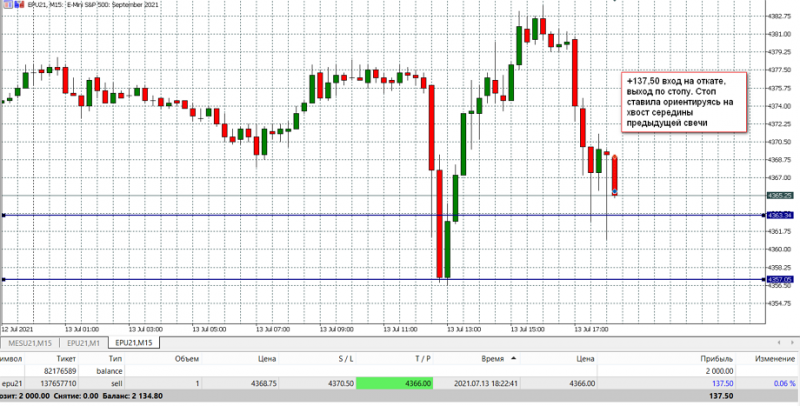Switch to the MESU21,M15 chart tab
Image resolution: width=800 pixels, height=406 pixels.
(31, 343)
